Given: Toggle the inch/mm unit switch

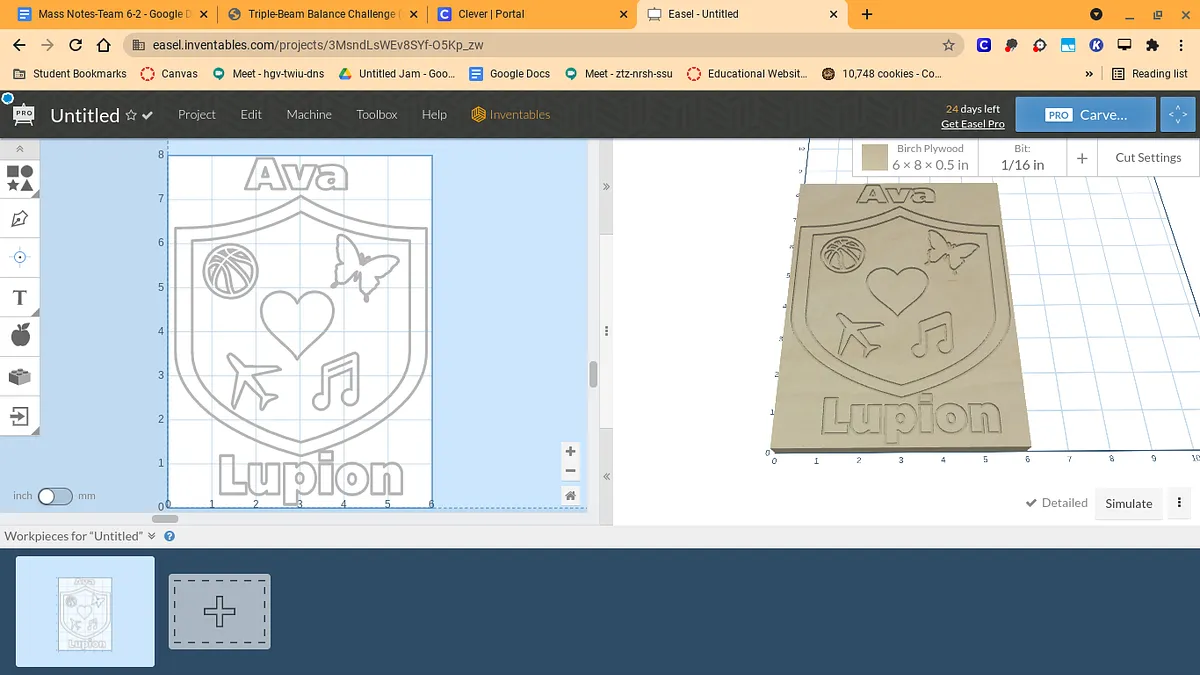Looking at the screenshot, I should 55,496.
